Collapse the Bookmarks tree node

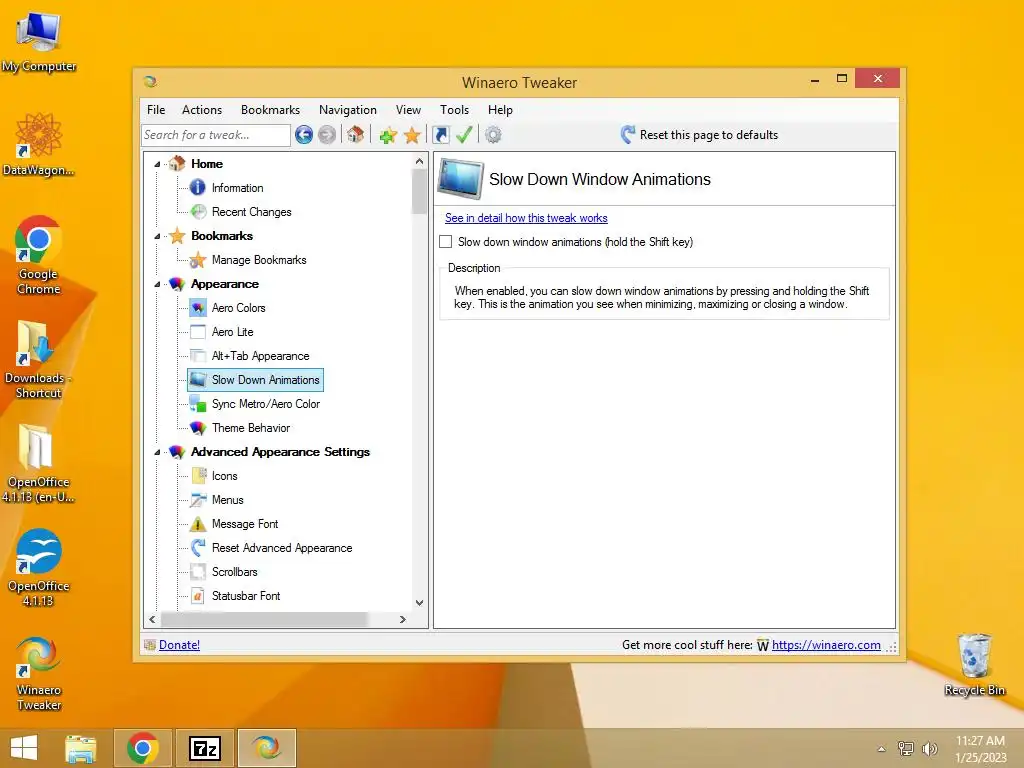click(157, 236)
